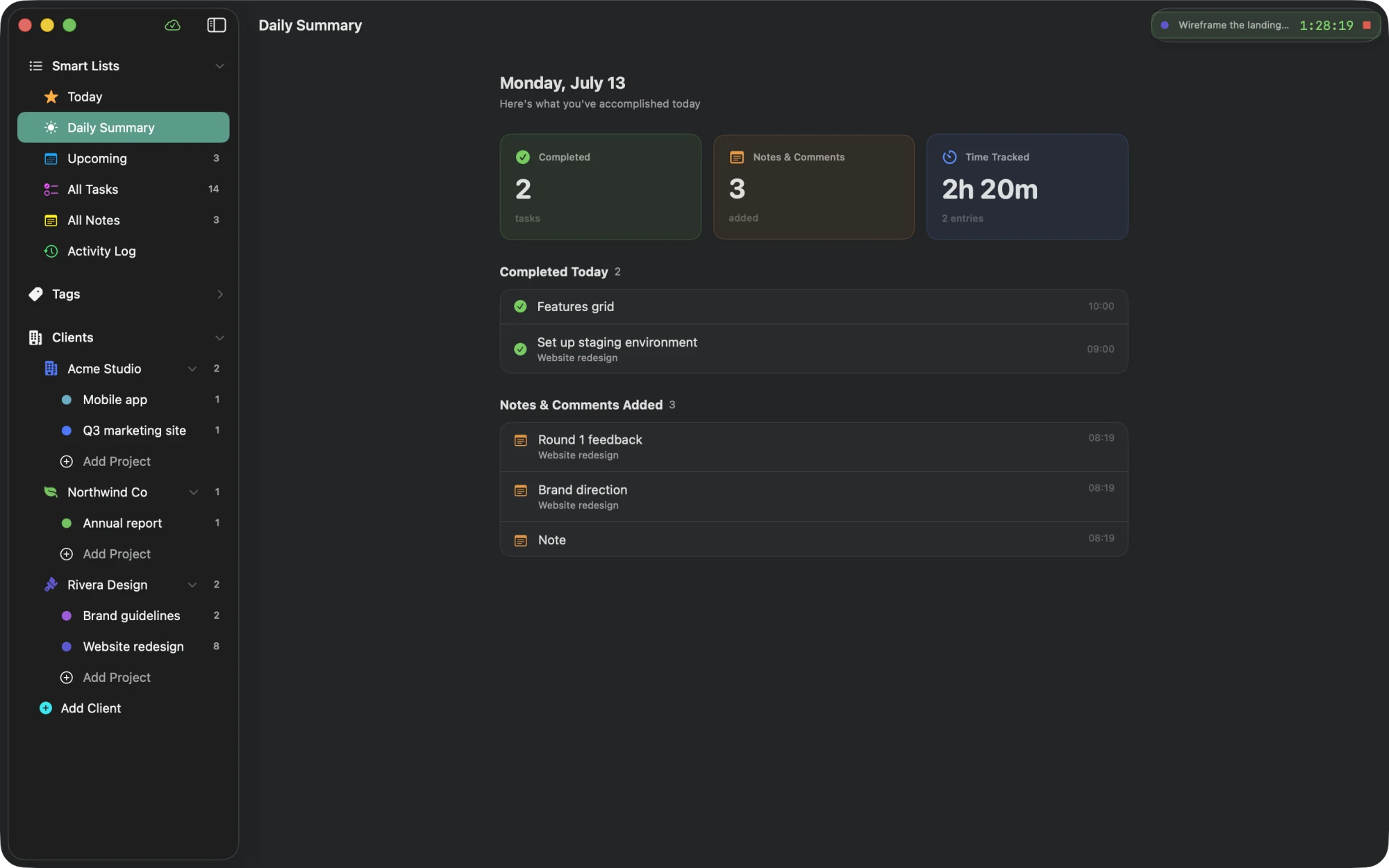This screenshot has height=868, width=1389.
Task: Add Project under Acme Studio
Action: point(106,462)
